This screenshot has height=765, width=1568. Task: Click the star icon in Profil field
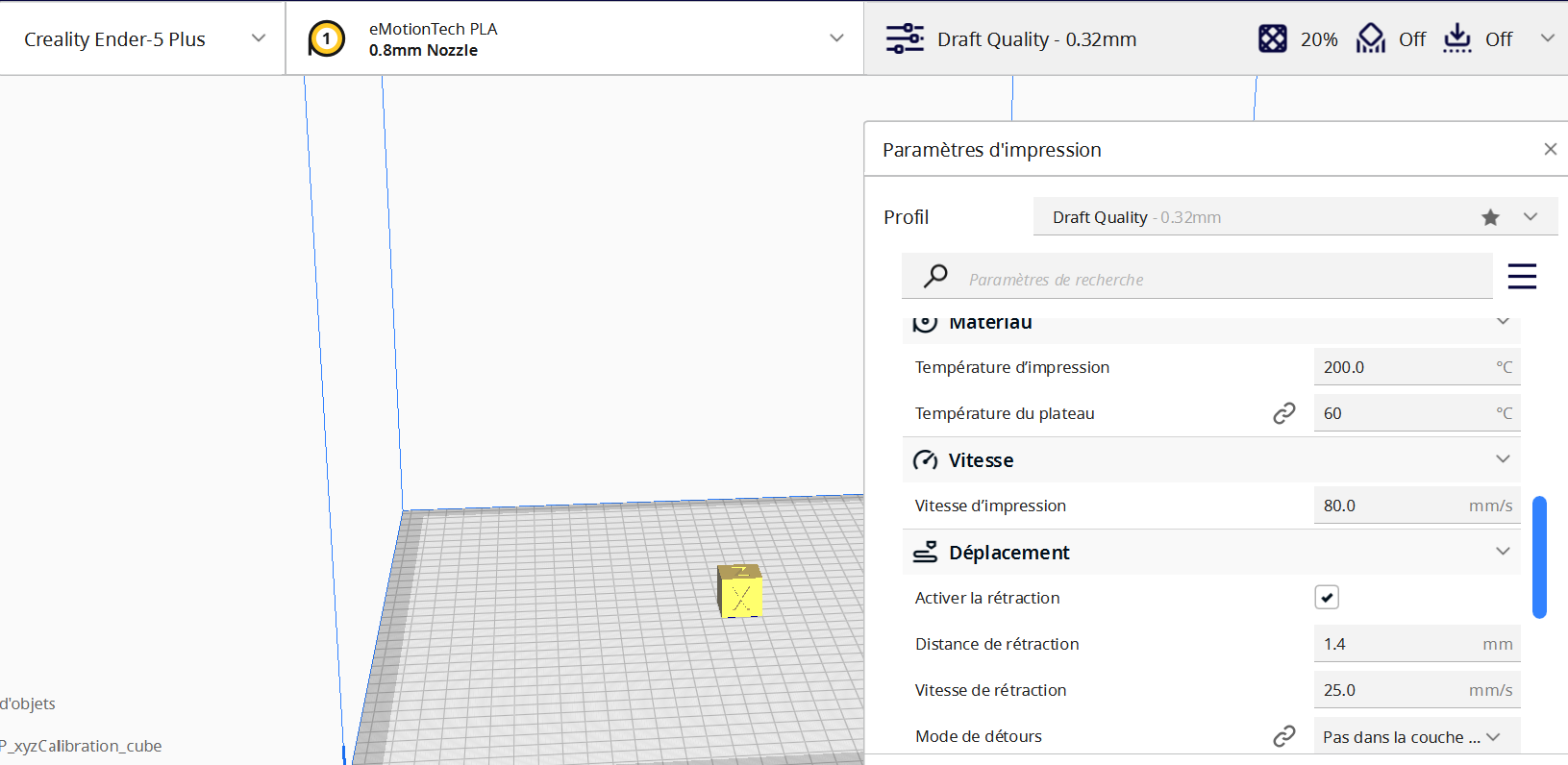tap(1490, 217)
